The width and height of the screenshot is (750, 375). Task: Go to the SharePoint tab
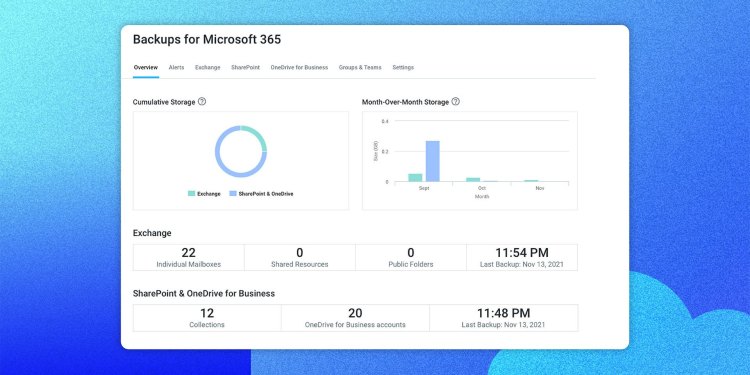point(245,67)
